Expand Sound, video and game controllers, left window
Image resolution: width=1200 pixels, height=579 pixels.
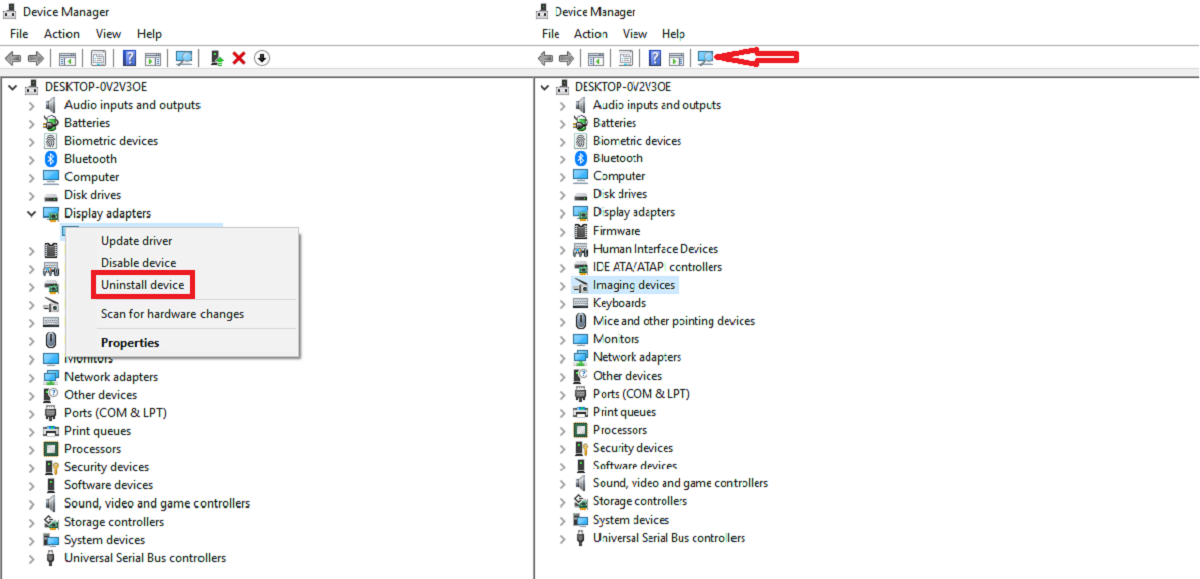[x=31, y=503]
